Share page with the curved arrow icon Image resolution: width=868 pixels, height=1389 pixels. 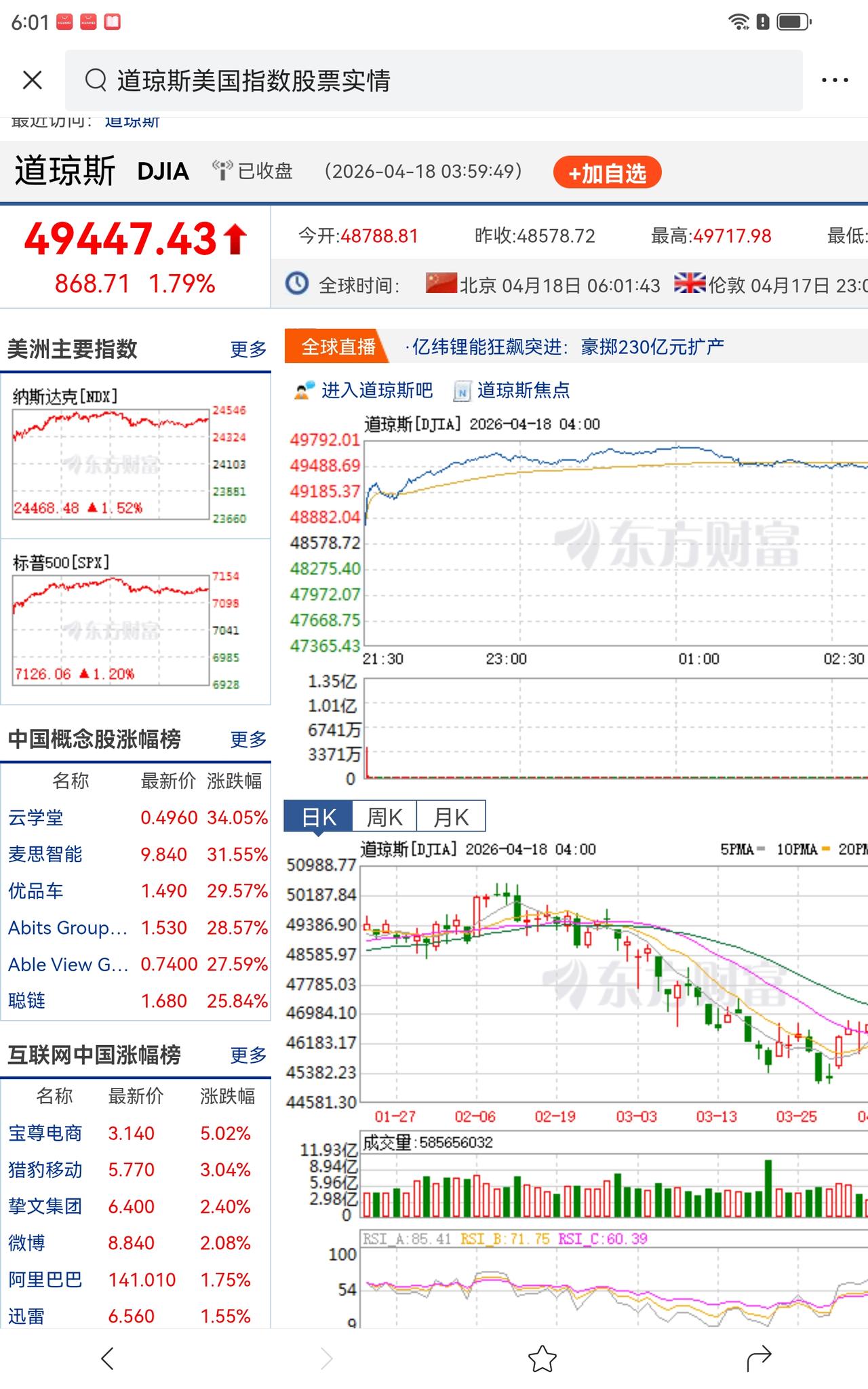pos(759,1358)
